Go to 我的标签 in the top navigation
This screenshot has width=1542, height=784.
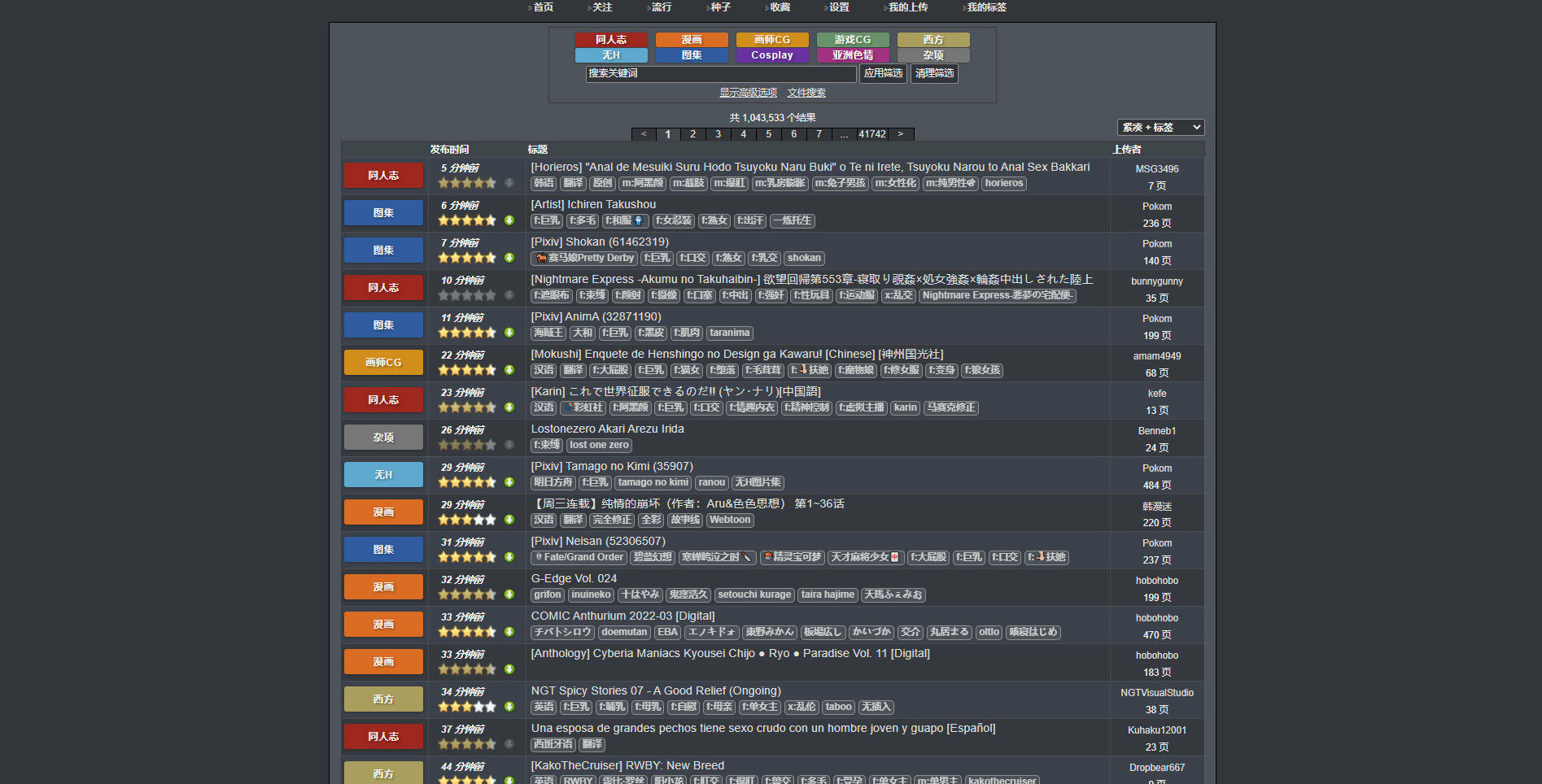click(986, 7)
